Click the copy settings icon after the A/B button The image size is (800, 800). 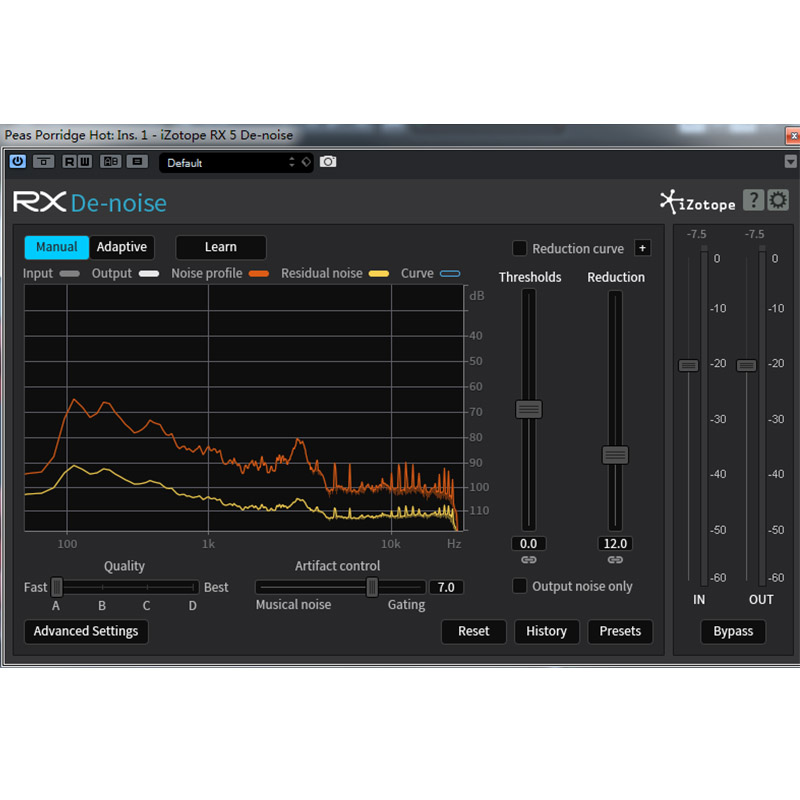pyautogui.click(x=137, y=162)
